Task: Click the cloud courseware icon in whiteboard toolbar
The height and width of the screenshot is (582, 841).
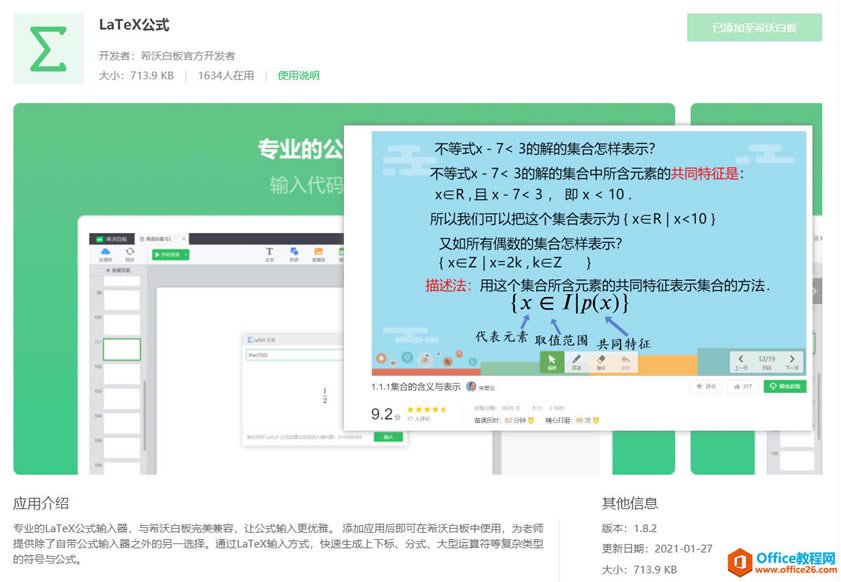Action: click(105, 254)
